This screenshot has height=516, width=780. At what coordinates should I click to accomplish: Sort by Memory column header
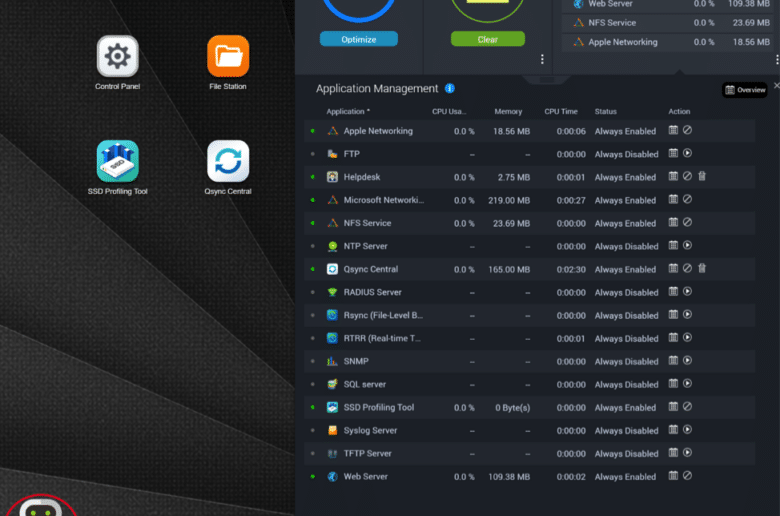pos(508,111)
